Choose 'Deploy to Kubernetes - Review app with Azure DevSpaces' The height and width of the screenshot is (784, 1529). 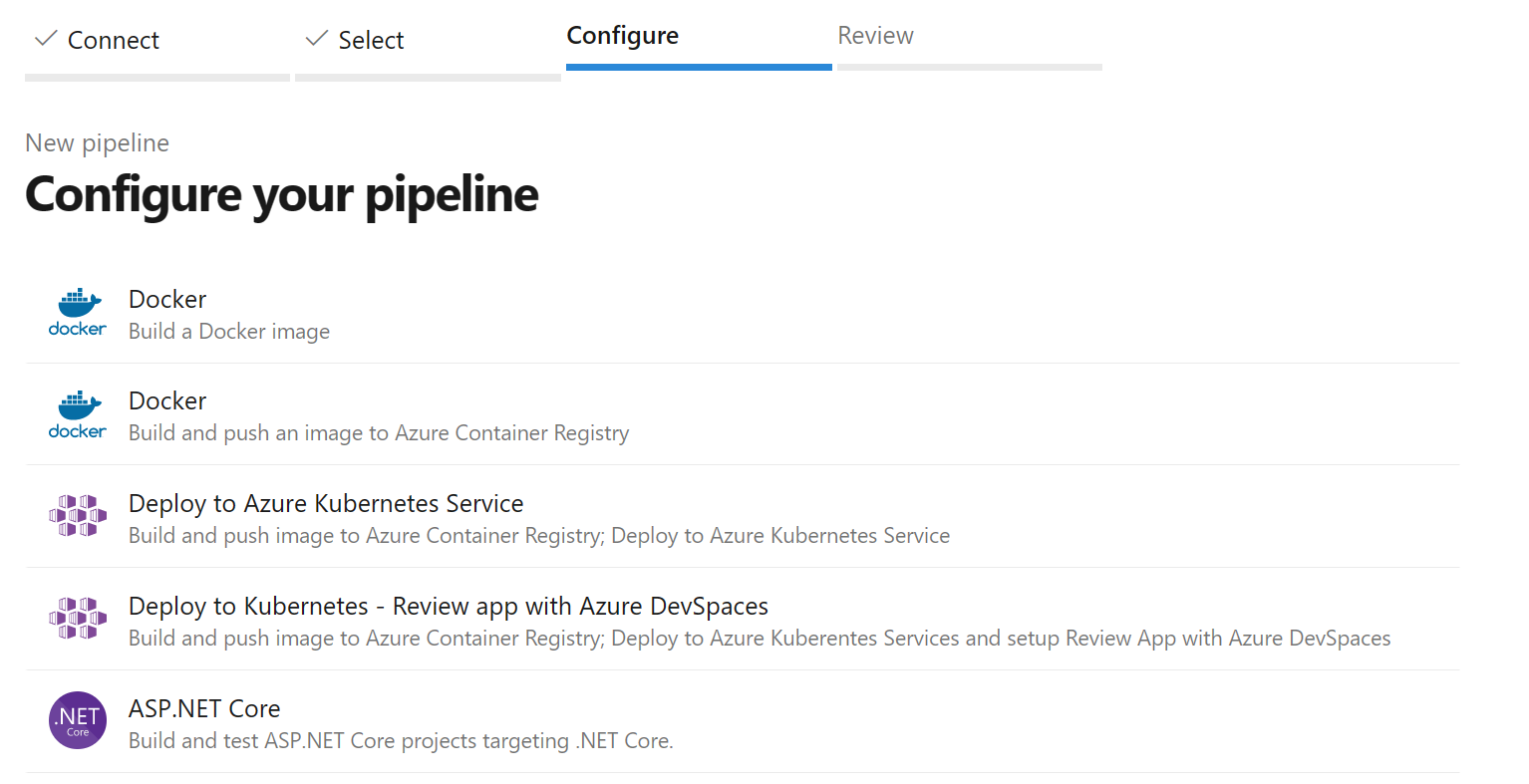pyautogui.click(x=449, y=607)
